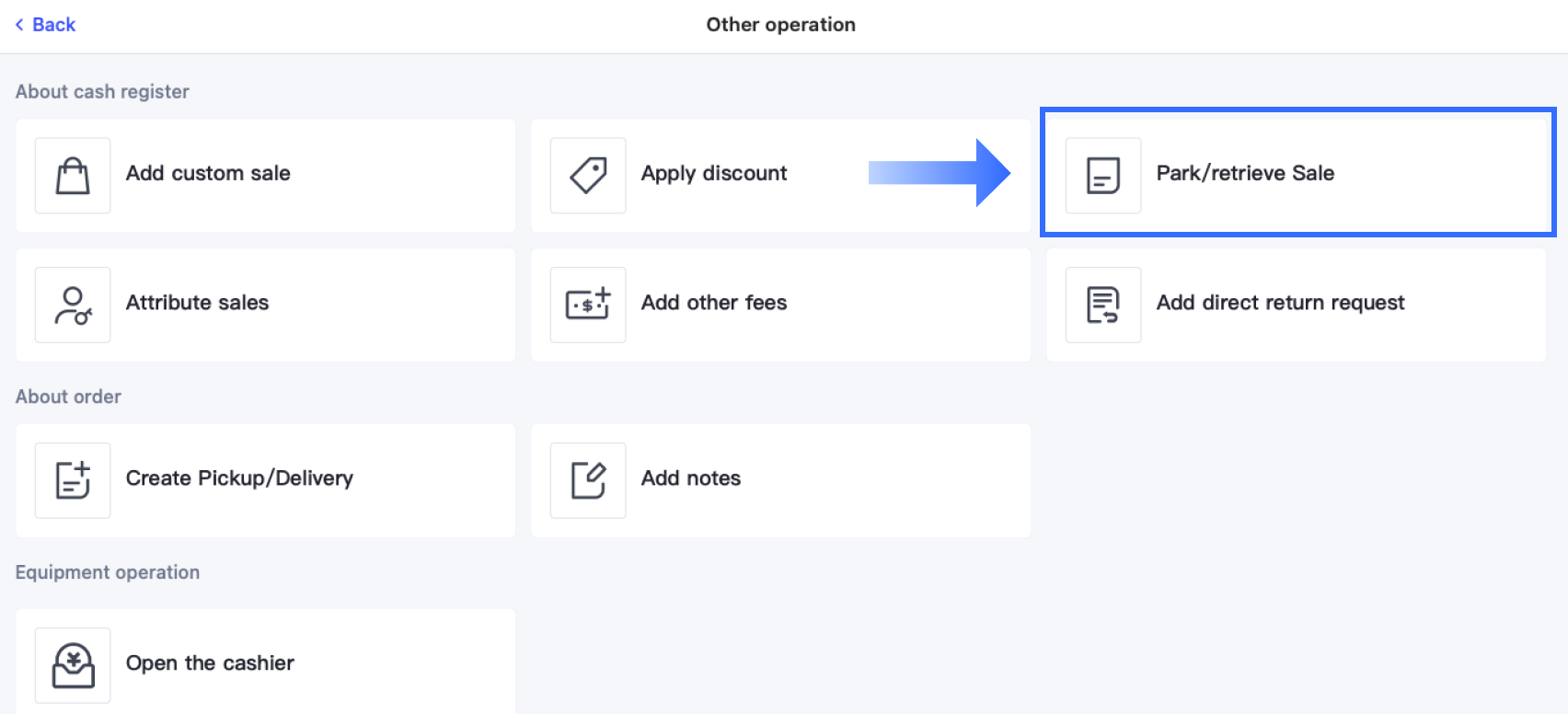Click the Park/retrieve Sale document icon
This screenshot has height=714, width=1568.
coord(1103,176)
